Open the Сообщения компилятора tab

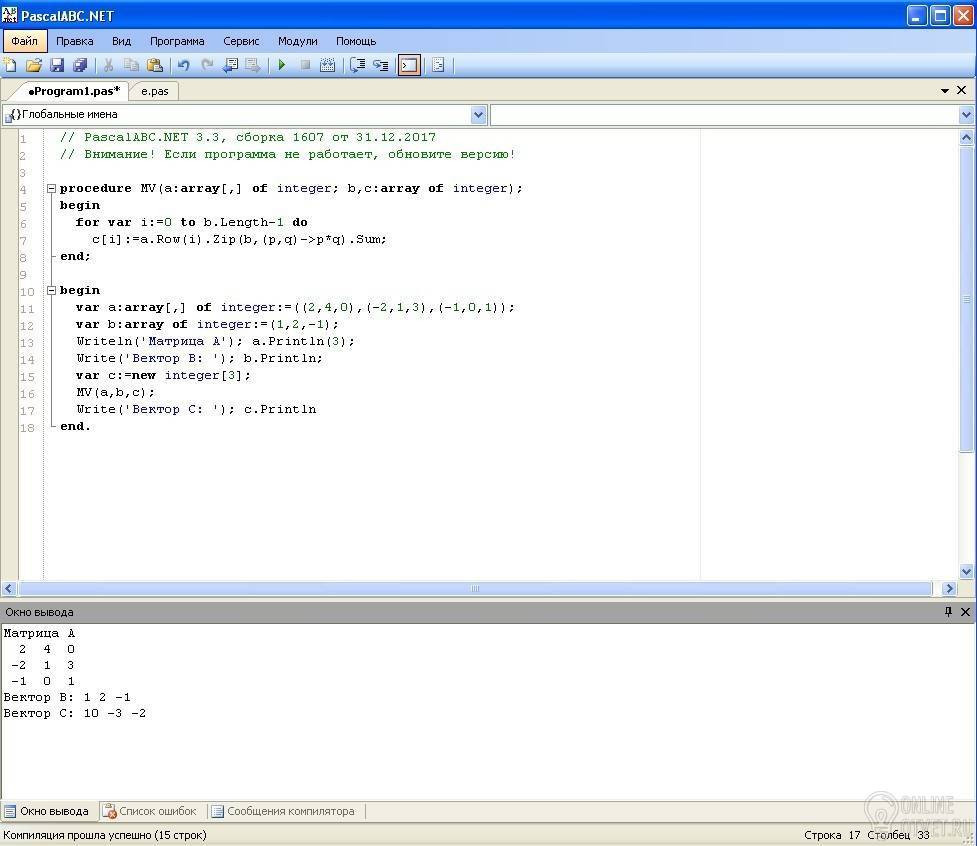[x=284, y=811]
